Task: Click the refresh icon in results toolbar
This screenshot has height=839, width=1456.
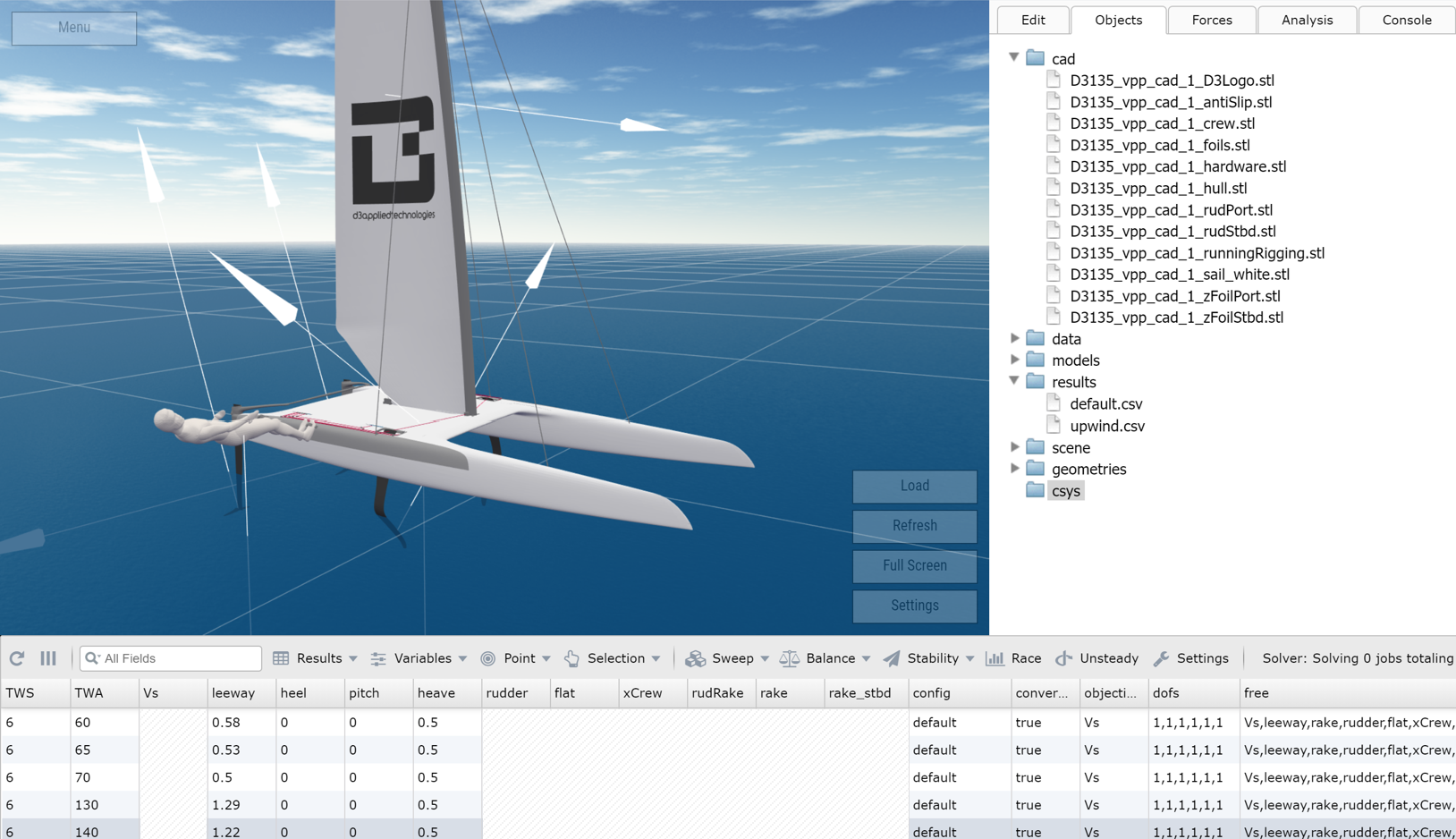Action: (x=17, y=658)
